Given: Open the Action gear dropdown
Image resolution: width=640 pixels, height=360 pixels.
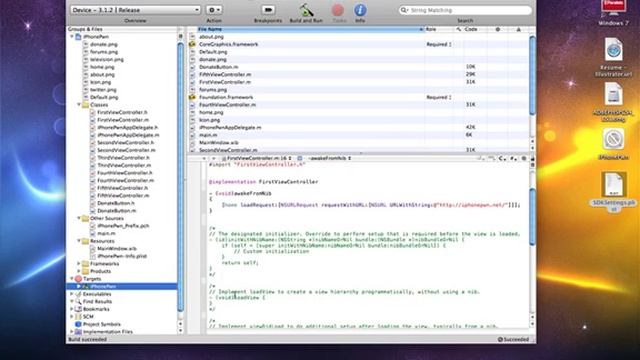Looking at the screenshot, I should (214, 10).
